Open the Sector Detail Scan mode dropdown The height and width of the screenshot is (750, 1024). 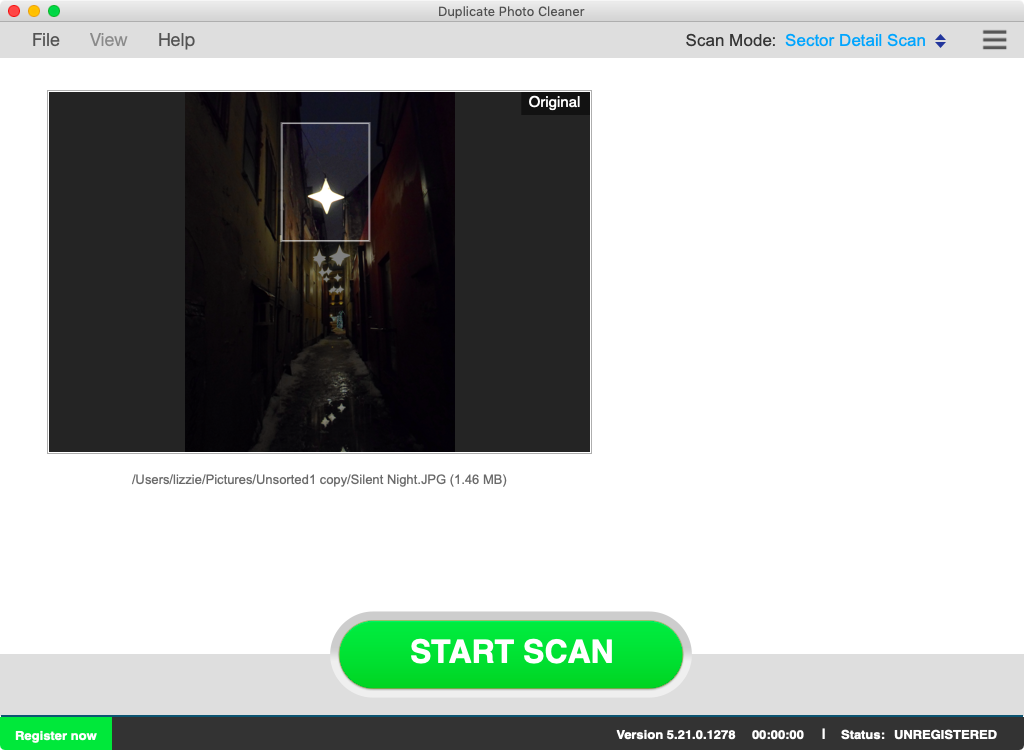pos(865,41)
